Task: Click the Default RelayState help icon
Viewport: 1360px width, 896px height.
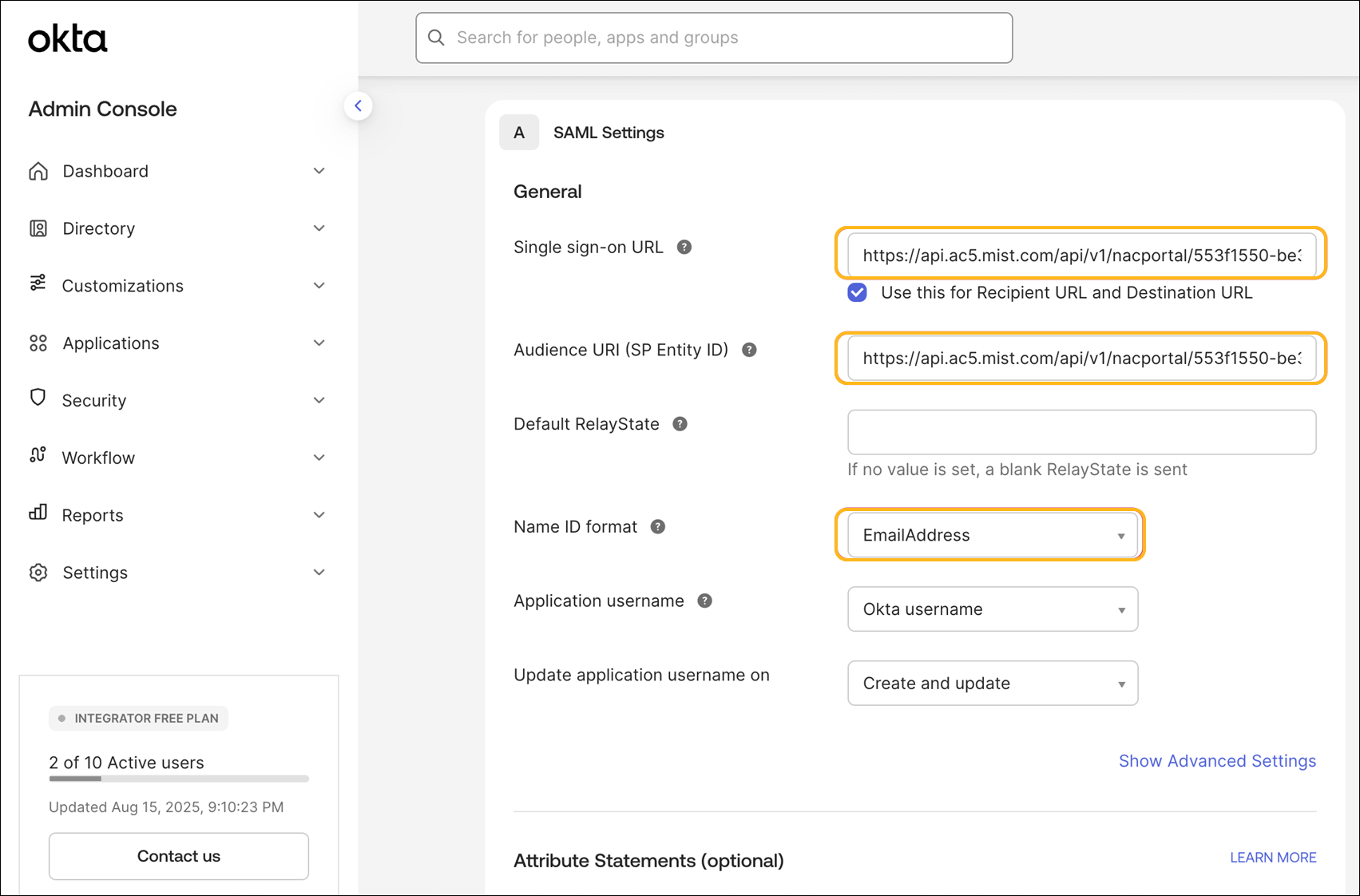Action: coord(680,424)
